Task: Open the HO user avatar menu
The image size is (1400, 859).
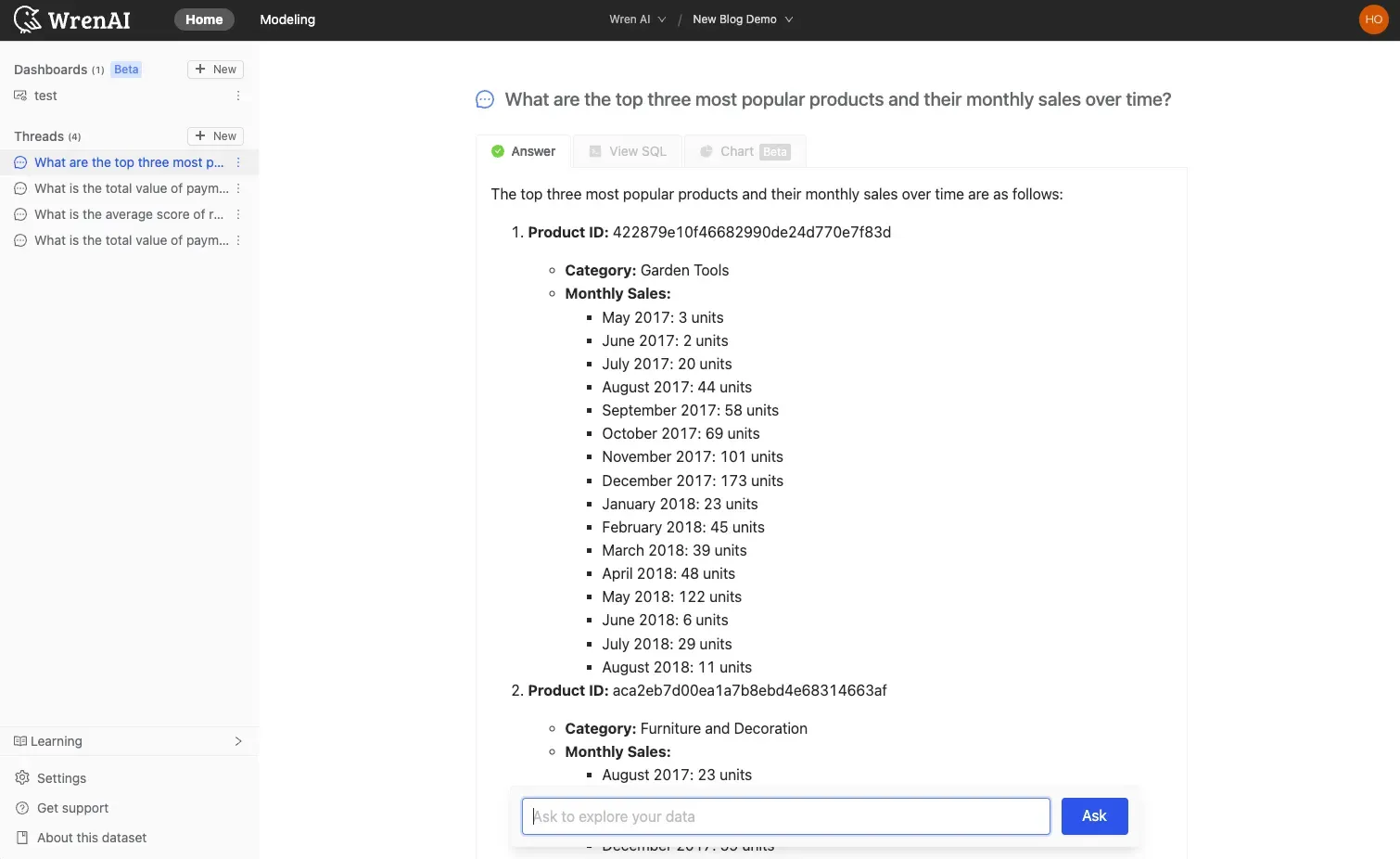Action: (x=1373, y=19)
